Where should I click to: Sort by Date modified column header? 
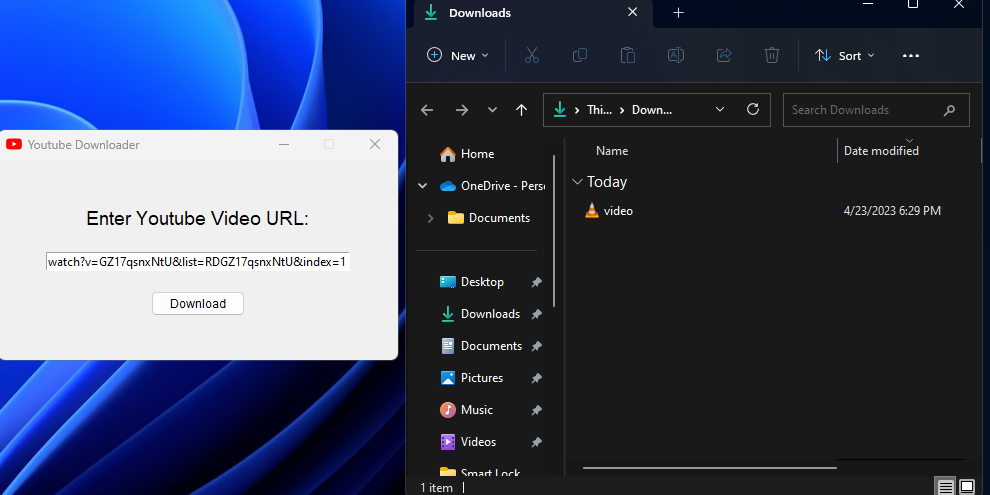click(881, 151)
